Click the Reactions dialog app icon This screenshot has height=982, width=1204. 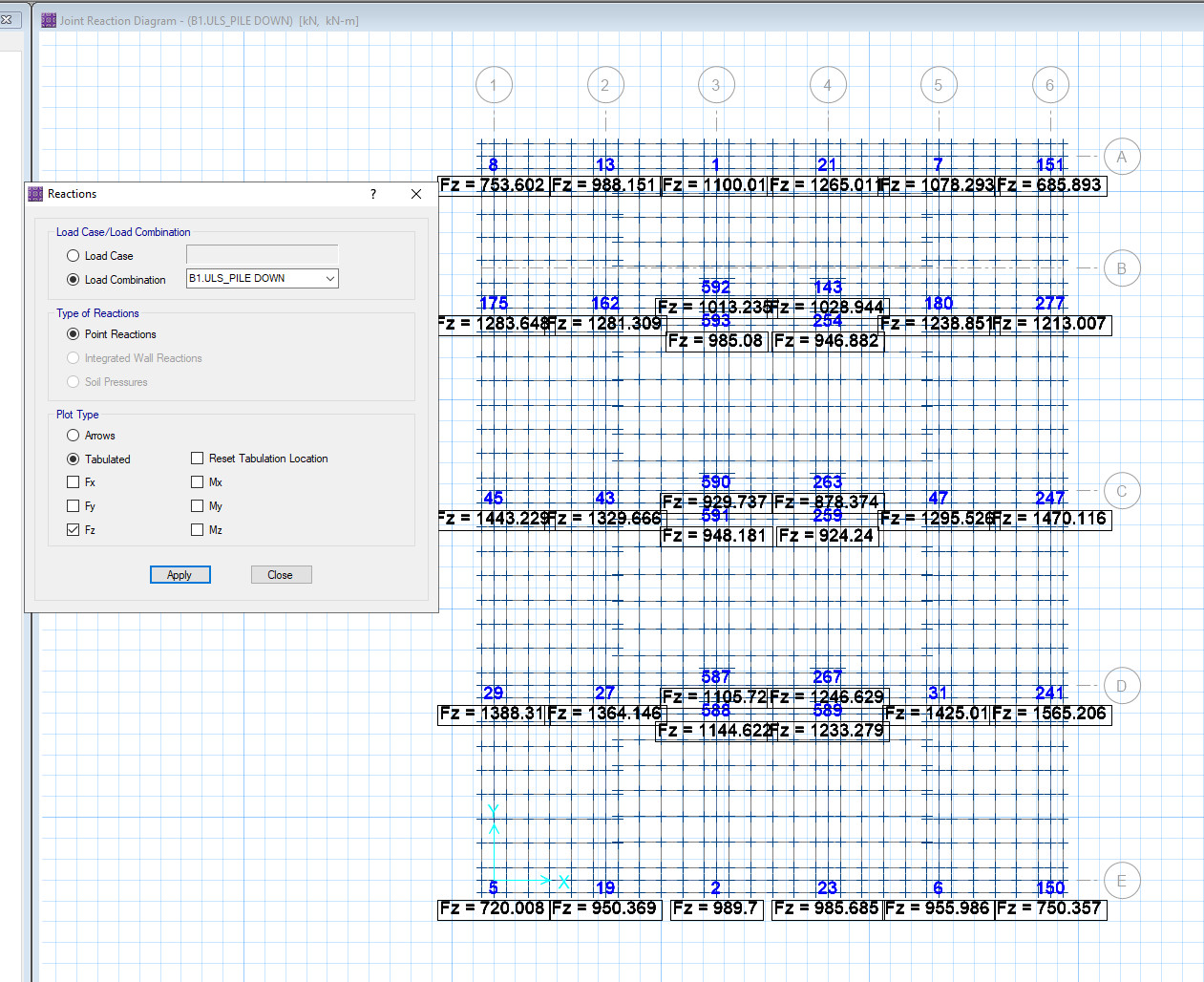35,194
